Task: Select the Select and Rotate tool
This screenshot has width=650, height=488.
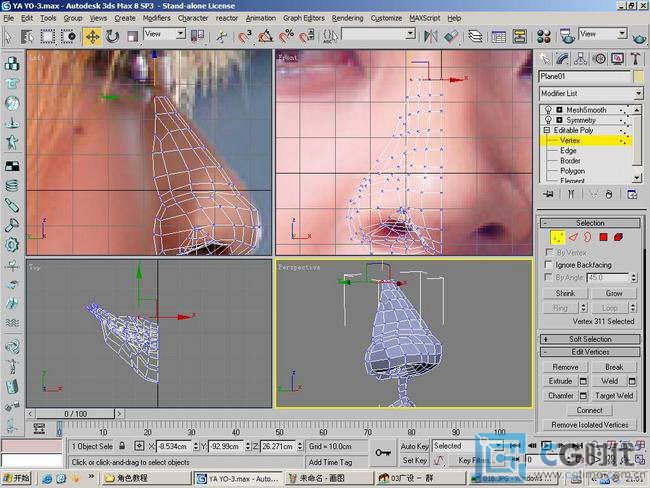Action: [112, 36]
